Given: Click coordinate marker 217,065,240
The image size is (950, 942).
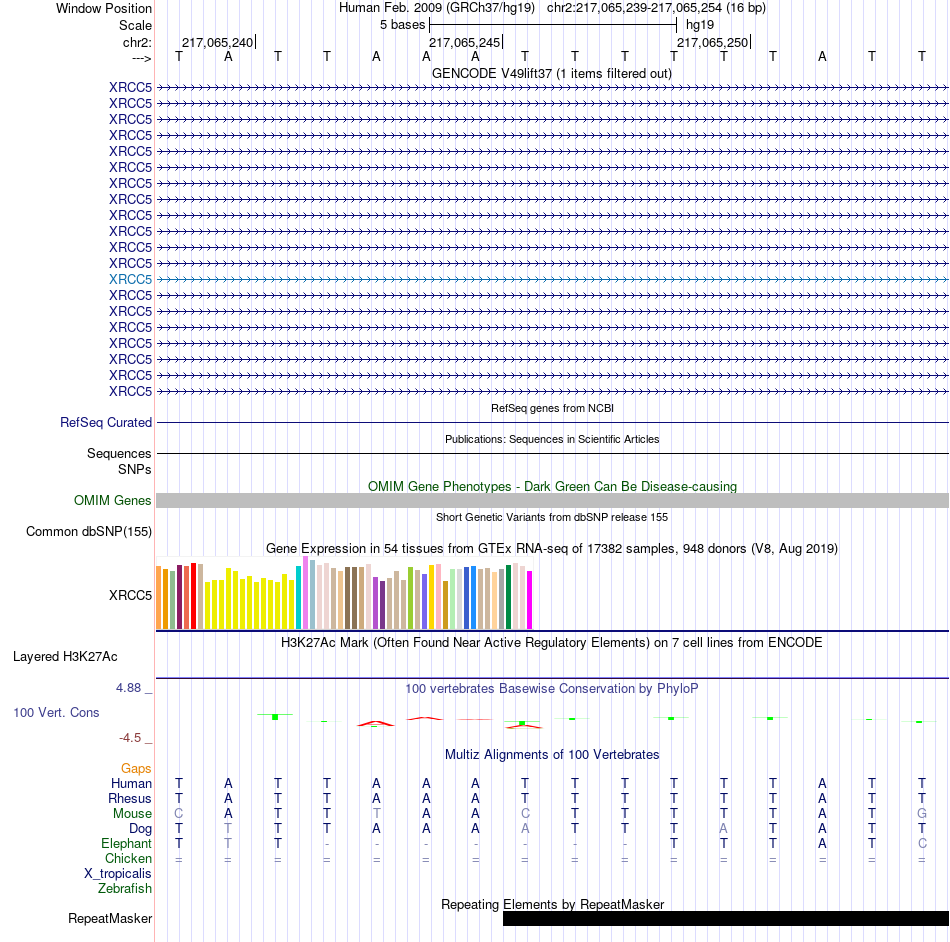Looking at the screenshot, I should (x=218, y=42).
